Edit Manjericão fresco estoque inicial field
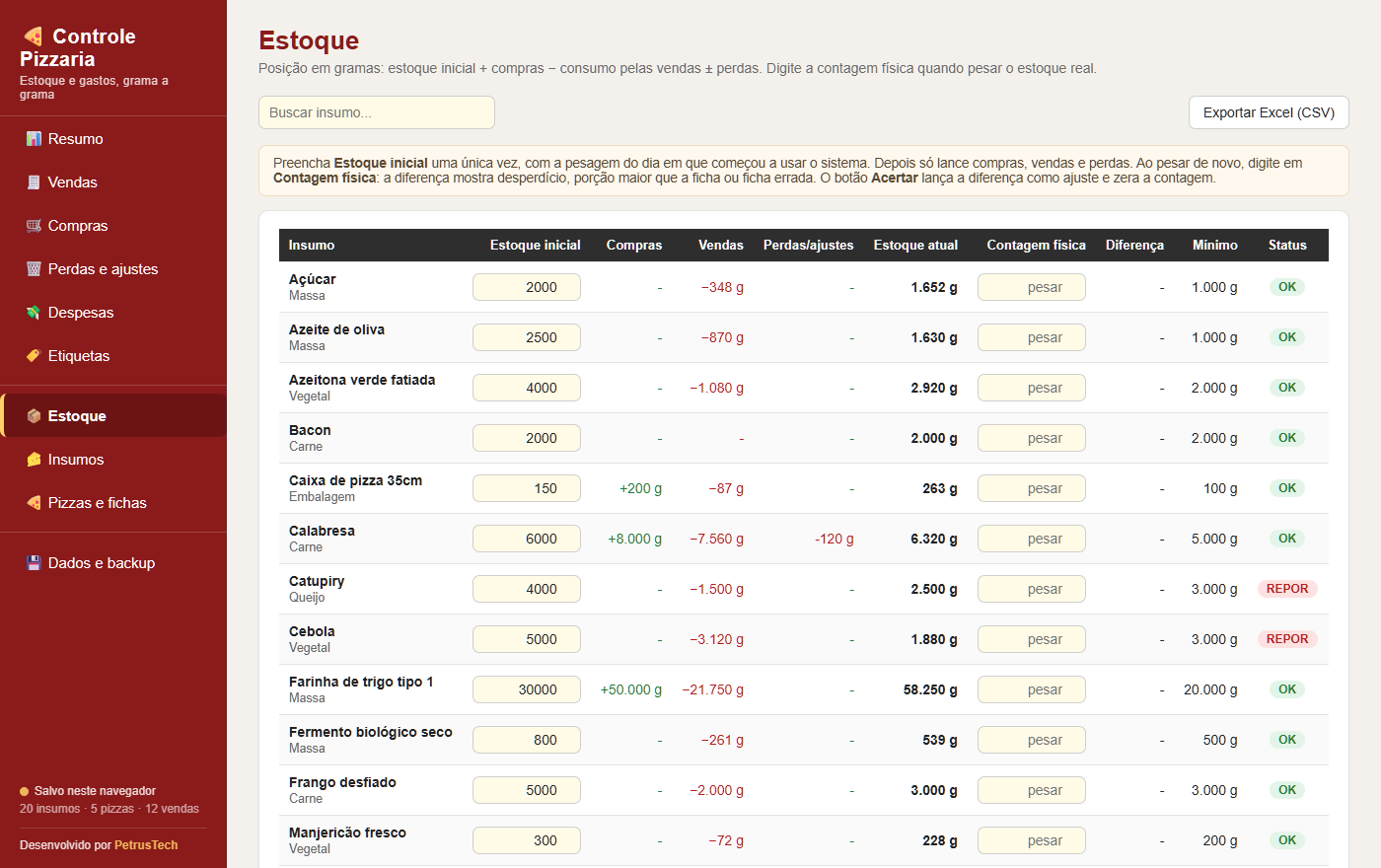Screen dimensions: 1381x868 527,840
